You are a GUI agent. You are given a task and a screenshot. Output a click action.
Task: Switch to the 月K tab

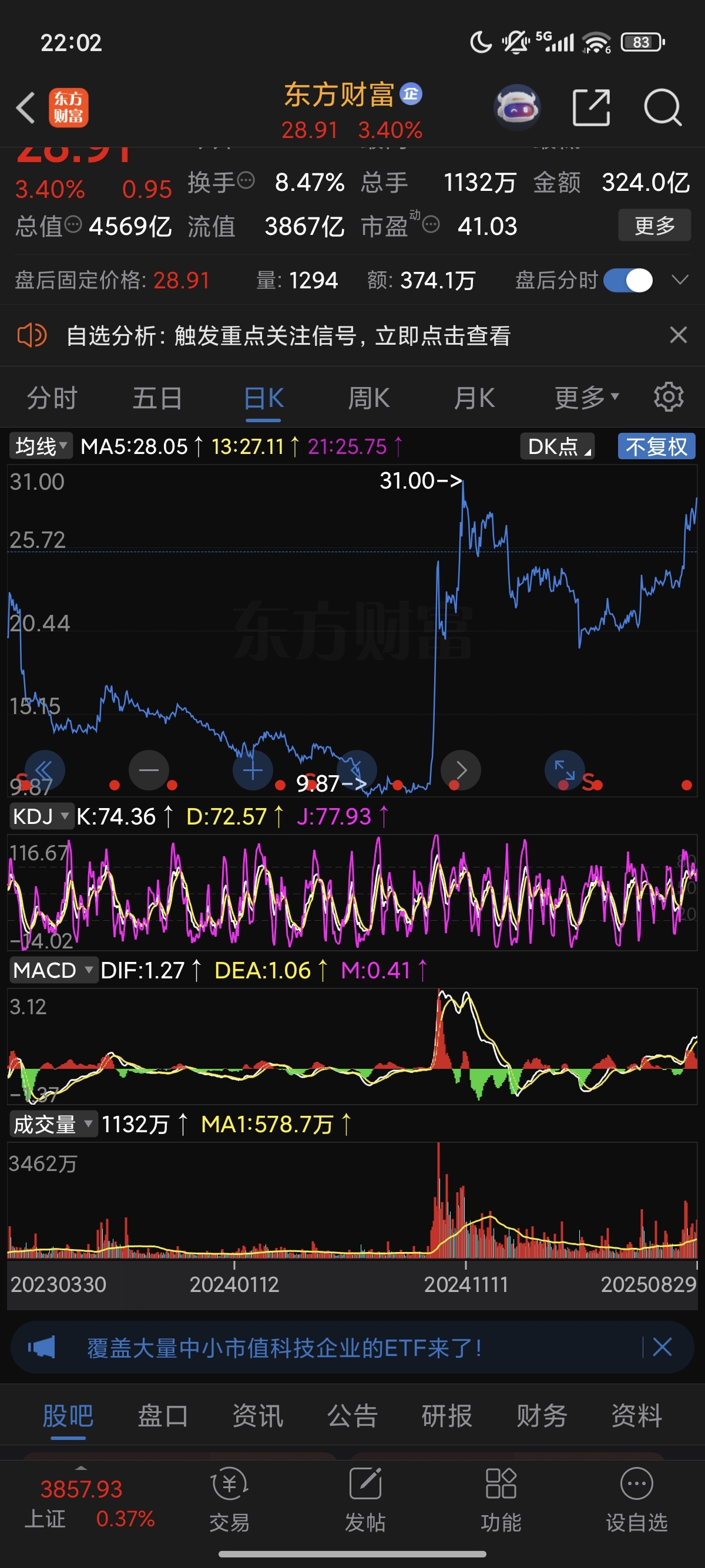coord(474,398)
